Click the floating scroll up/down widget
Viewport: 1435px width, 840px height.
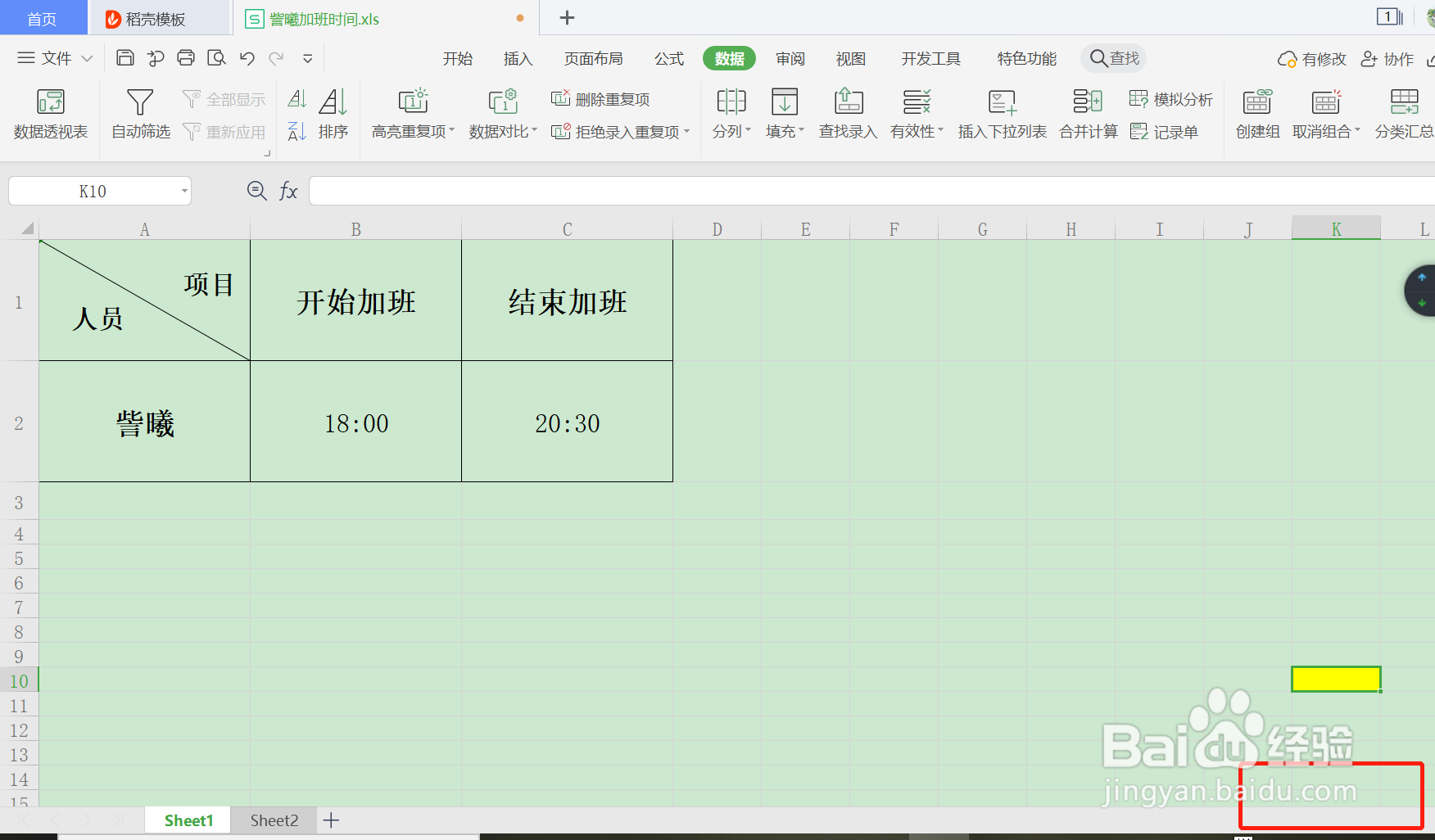pos(1421,290)
